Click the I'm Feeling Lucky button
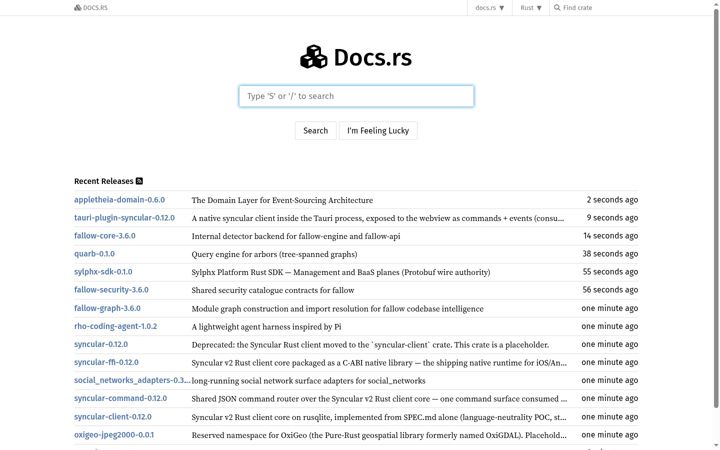The width and height of the screenshot is (720, 450). 378,131
